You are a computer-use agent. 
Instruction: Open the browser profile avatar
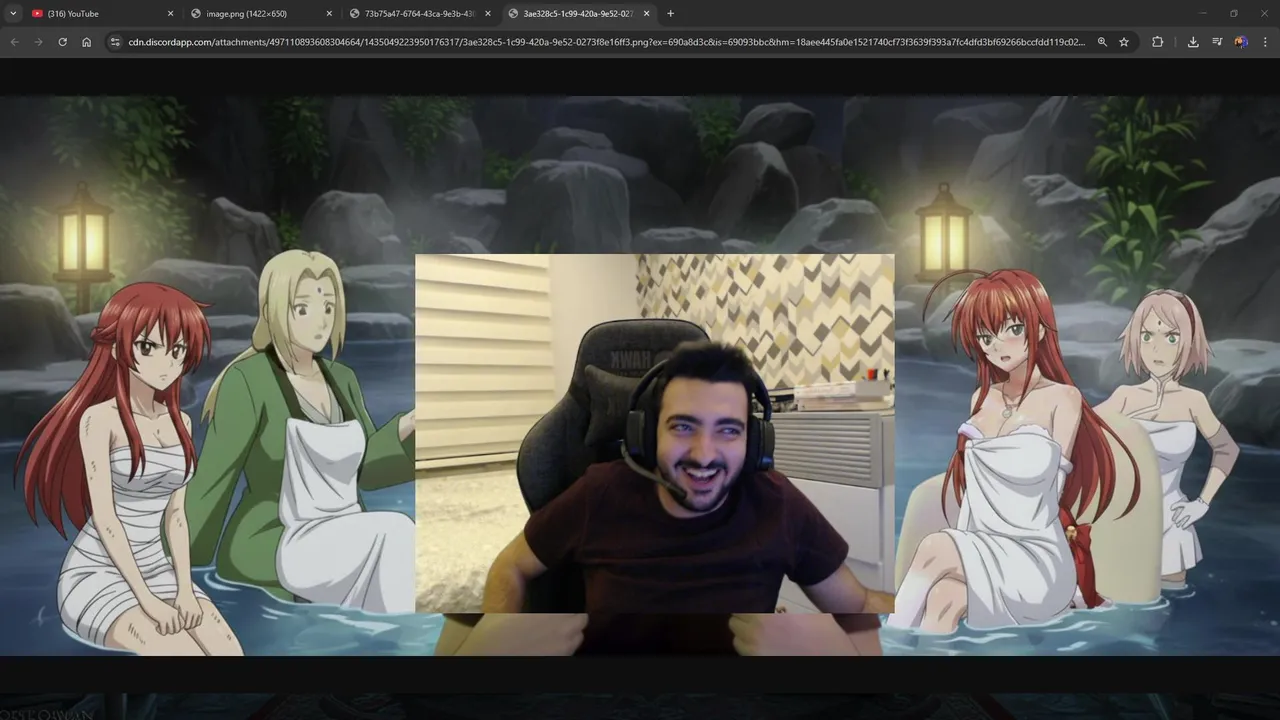pos(1241,42)
